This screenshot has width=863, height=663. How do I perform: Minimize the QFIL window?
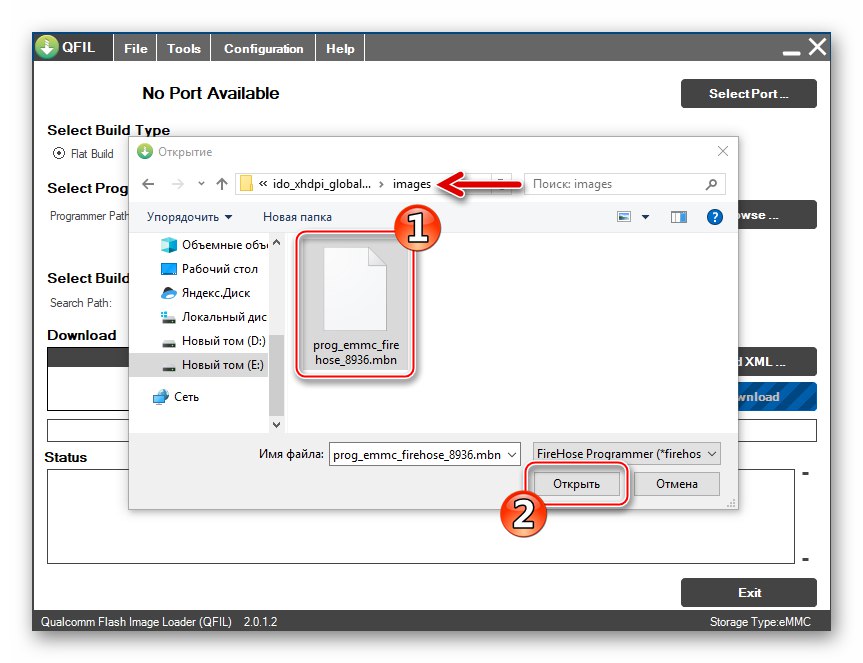791,52
